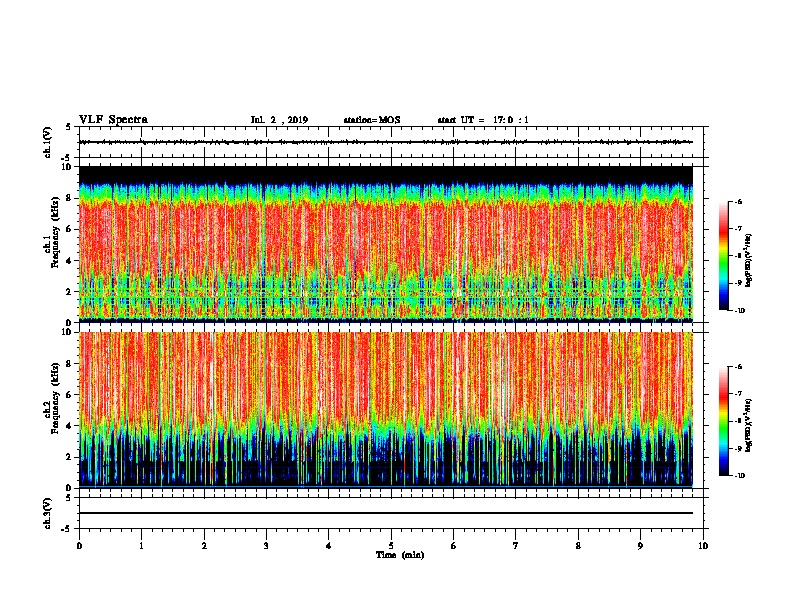792x612 pixels.
Task: Click time axis tick label '7'
Action: pos(516,546)
